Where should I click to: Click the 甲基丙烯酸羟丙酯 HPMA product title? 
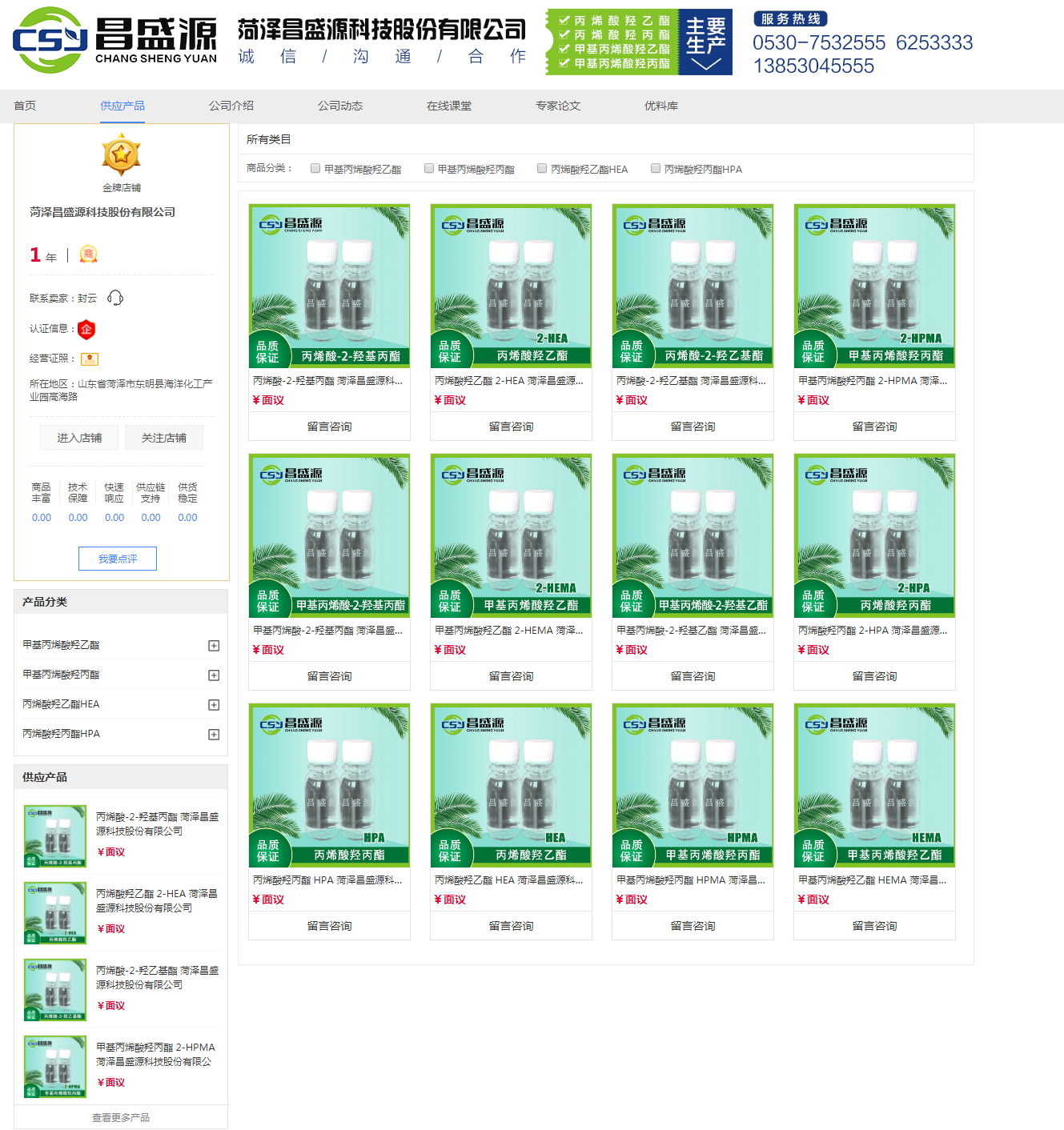[x=691, y=880]
